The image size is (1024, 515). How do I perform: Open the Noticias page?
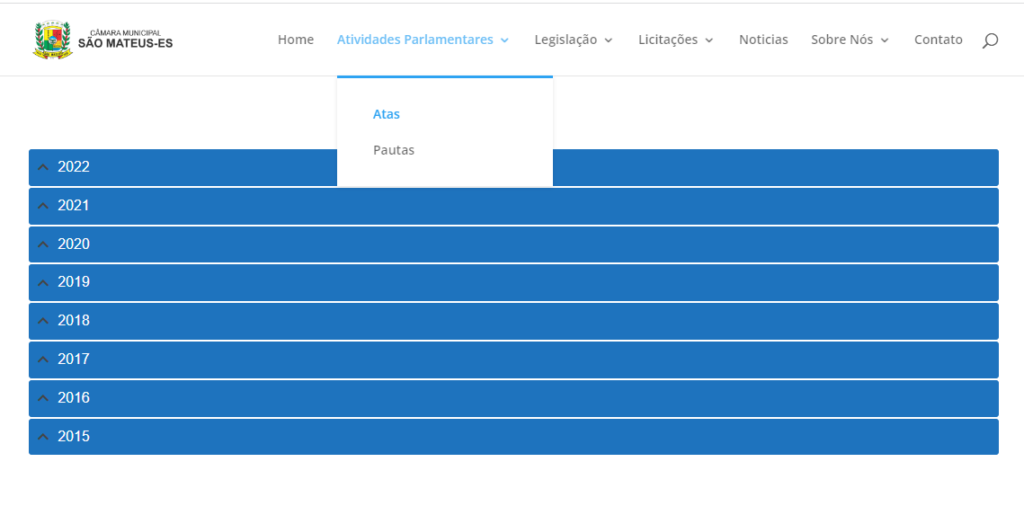(x=763, y=40)
